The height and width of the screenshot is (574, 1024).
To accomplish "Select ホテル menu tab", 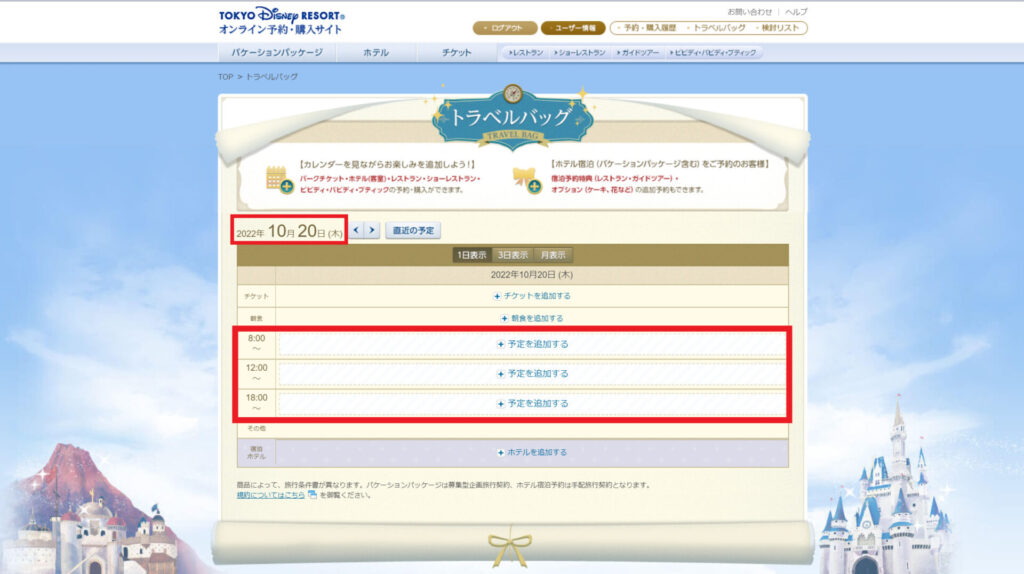I will pyautogui.click(x=376, y=52).
